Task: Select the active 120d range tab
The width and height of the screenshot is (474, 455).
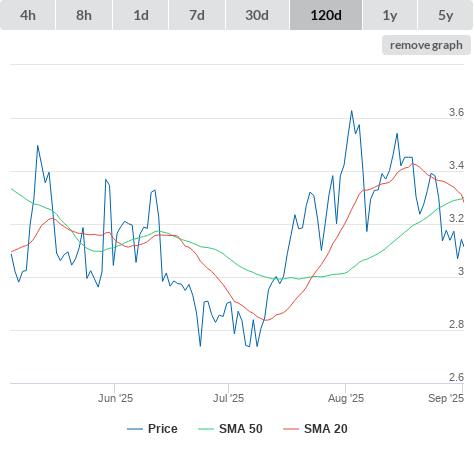Action: (x=326, y=15)
